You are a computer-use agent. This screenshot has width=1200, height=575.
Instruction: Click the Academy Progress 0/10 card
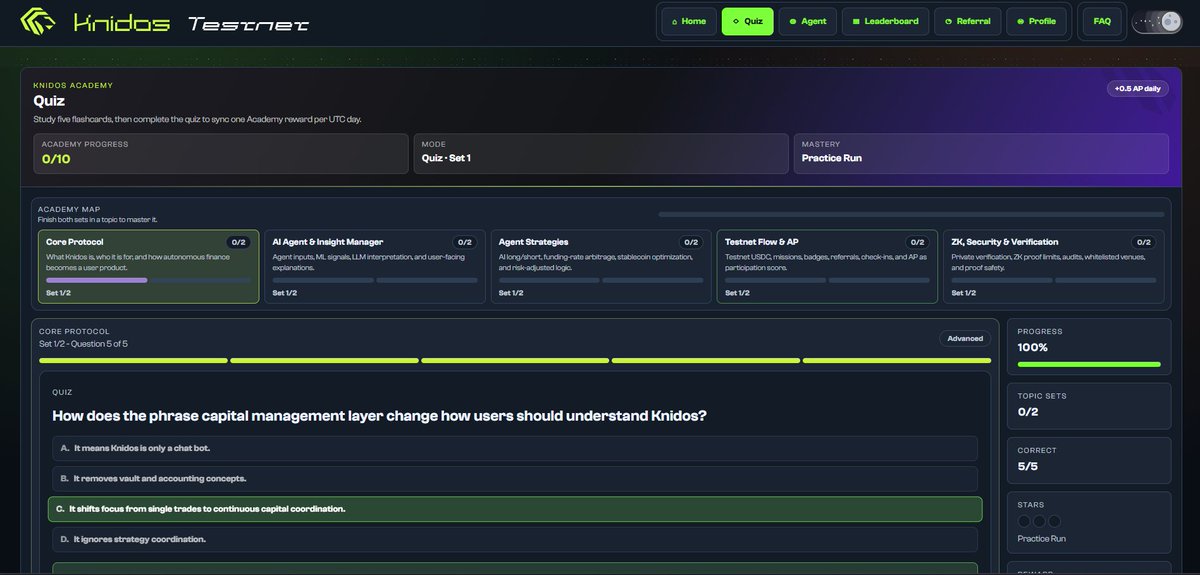tap(221, 153)
